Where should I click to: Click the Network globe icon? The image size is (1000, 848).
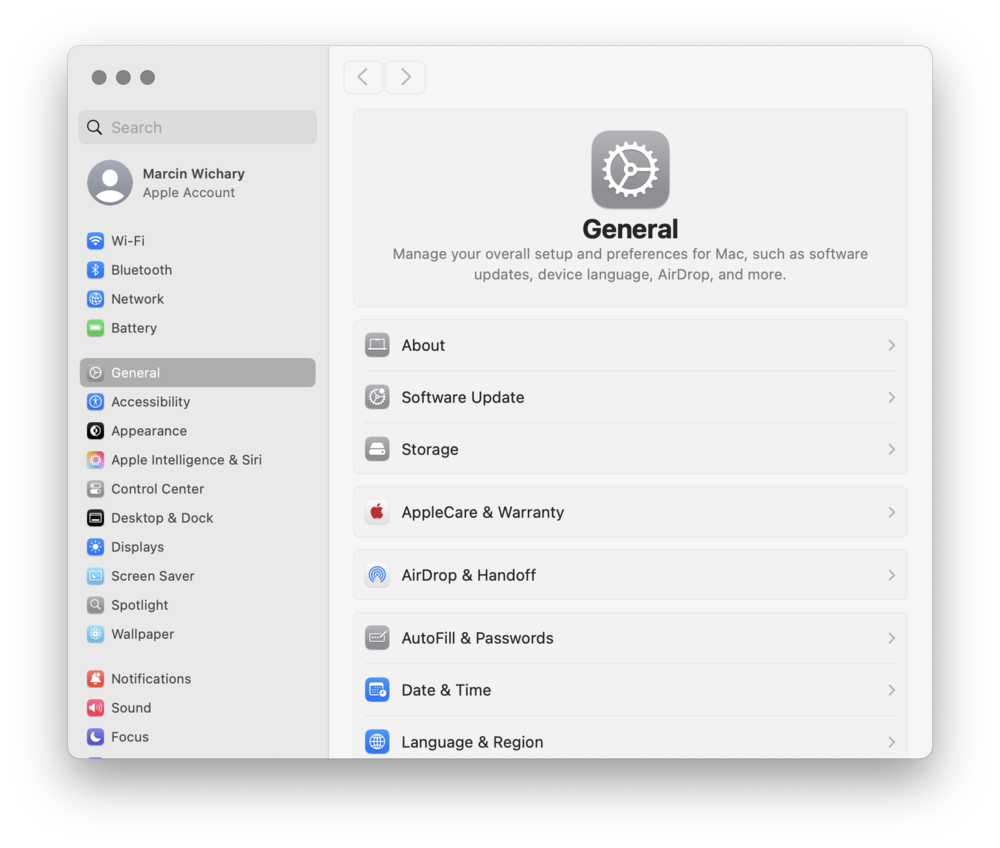point(95,299)
